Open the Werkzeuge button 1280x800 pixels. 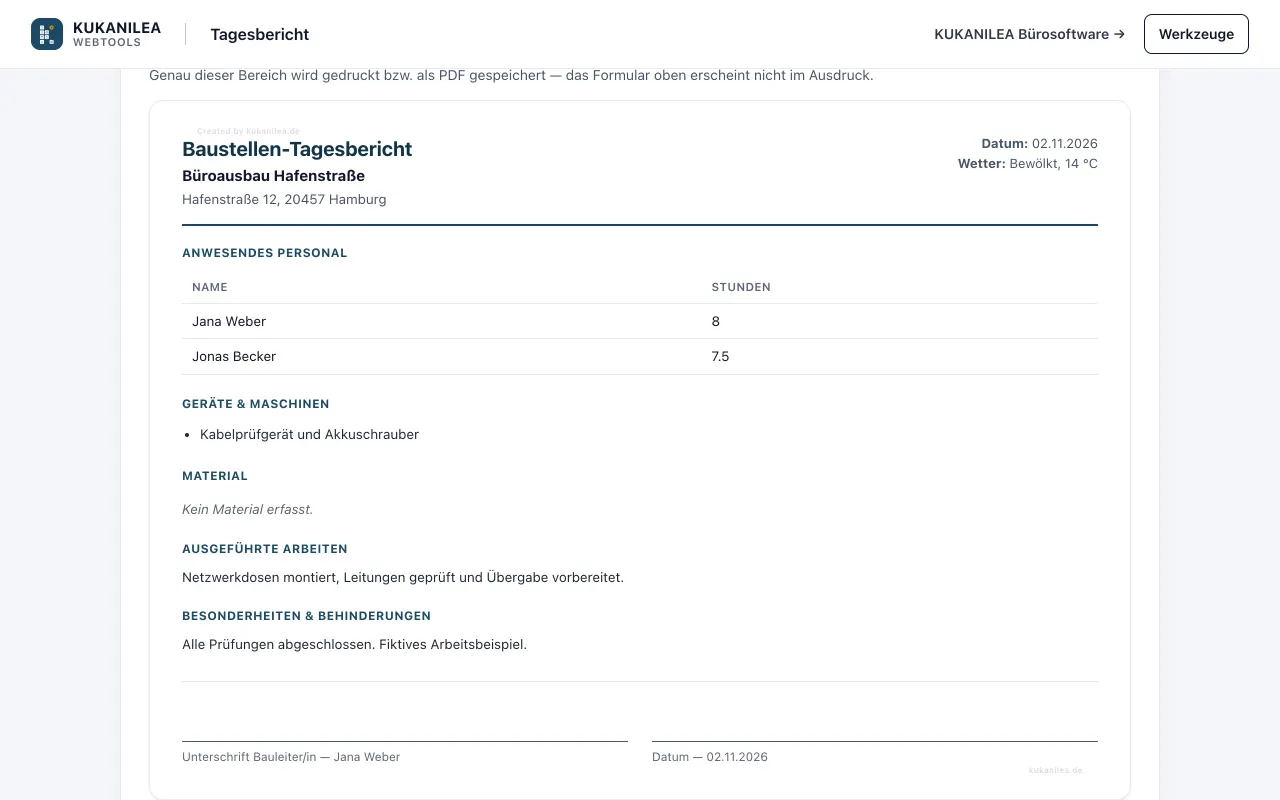(1196, 34)
